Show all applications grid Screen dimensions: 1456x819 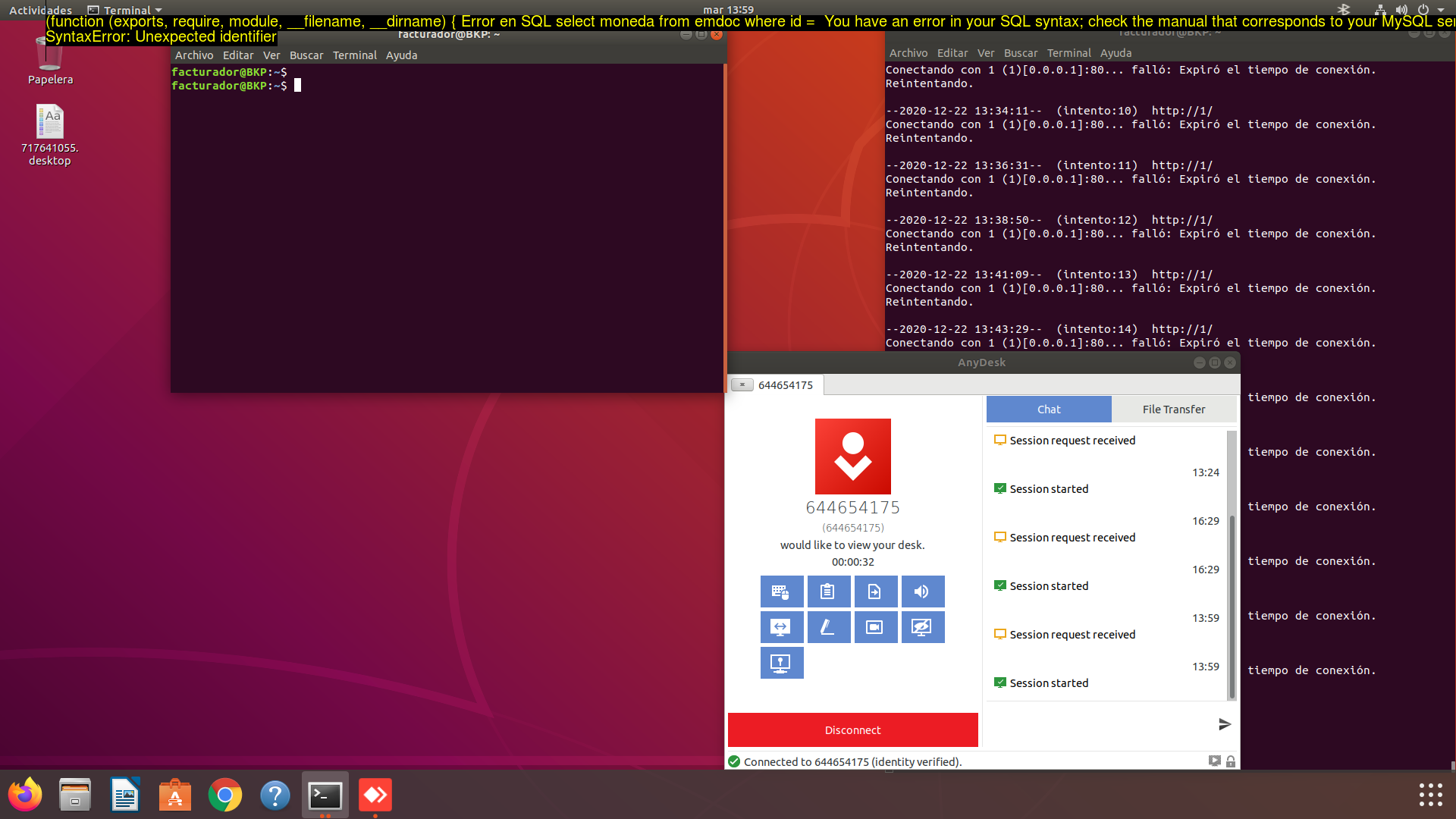(x=1430, y=795)
